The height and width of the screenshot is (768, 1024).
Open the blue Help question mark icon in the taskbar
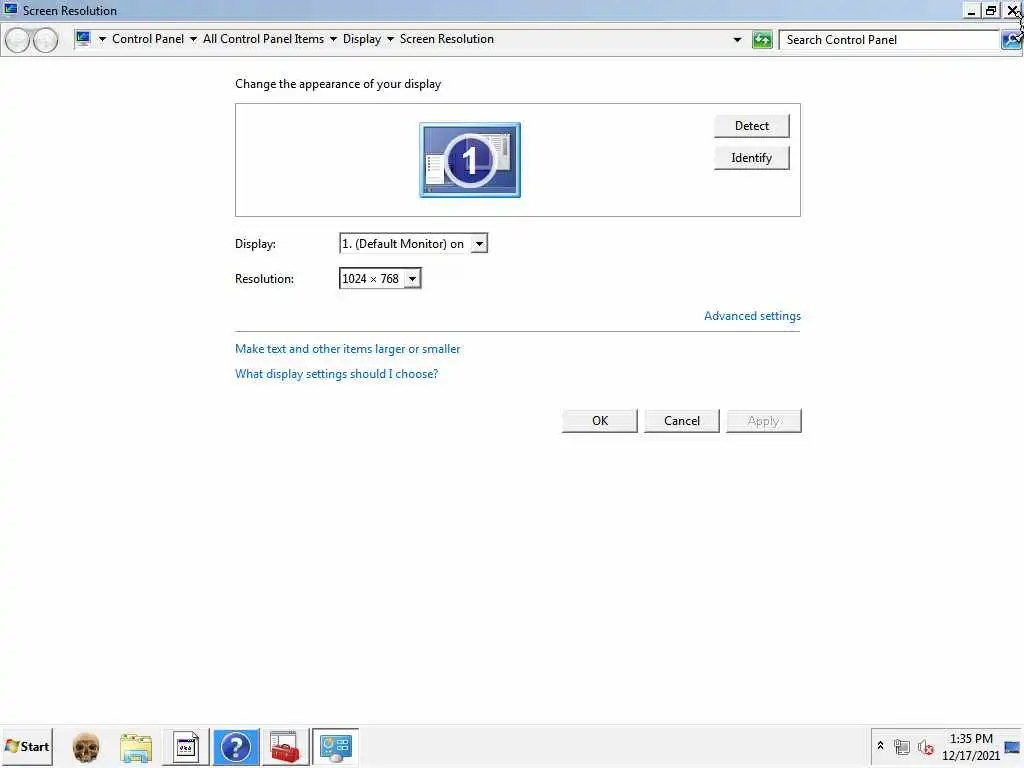[236, 747]
